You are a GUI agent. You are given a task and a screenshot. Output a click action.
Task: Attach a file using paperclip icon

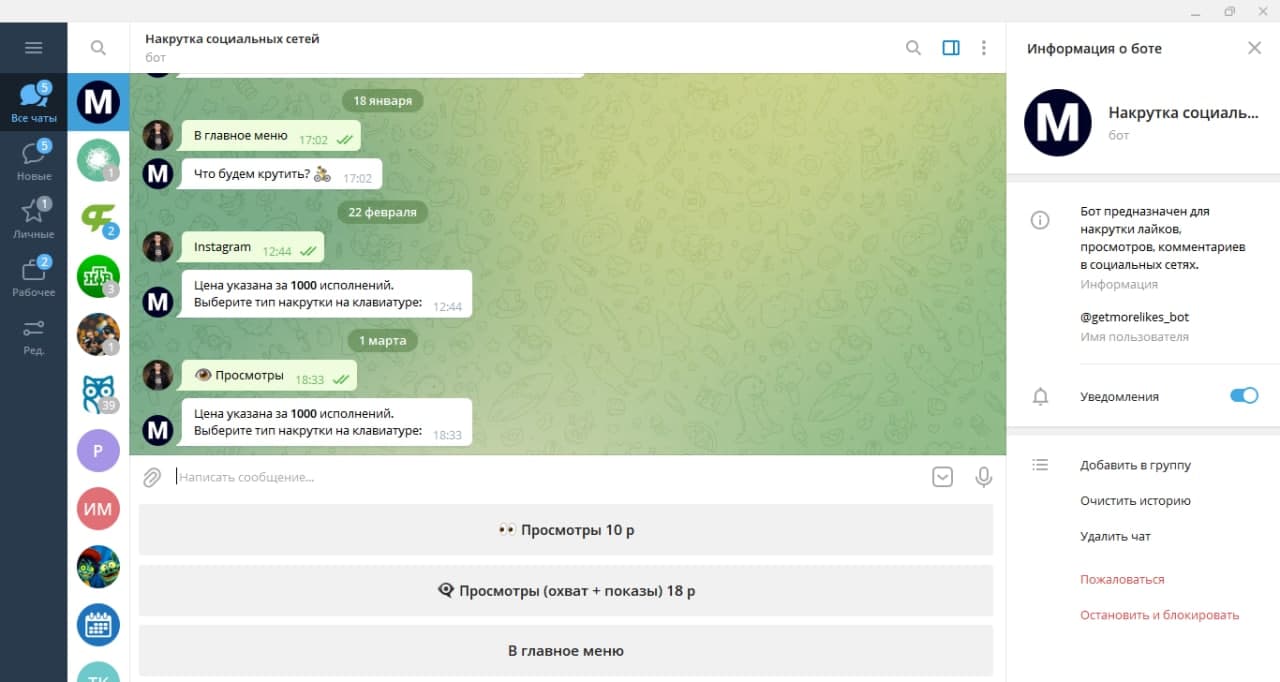click(152, 477)
